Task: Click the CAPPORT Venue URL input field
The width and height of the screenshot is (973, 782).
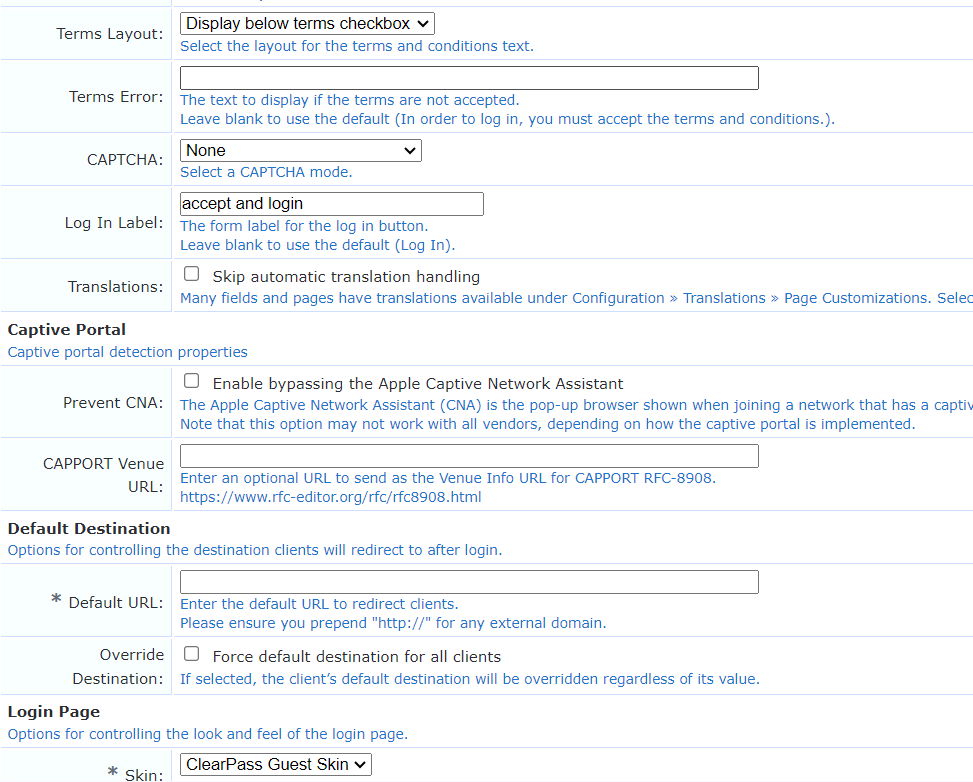Action: (469, 456)
